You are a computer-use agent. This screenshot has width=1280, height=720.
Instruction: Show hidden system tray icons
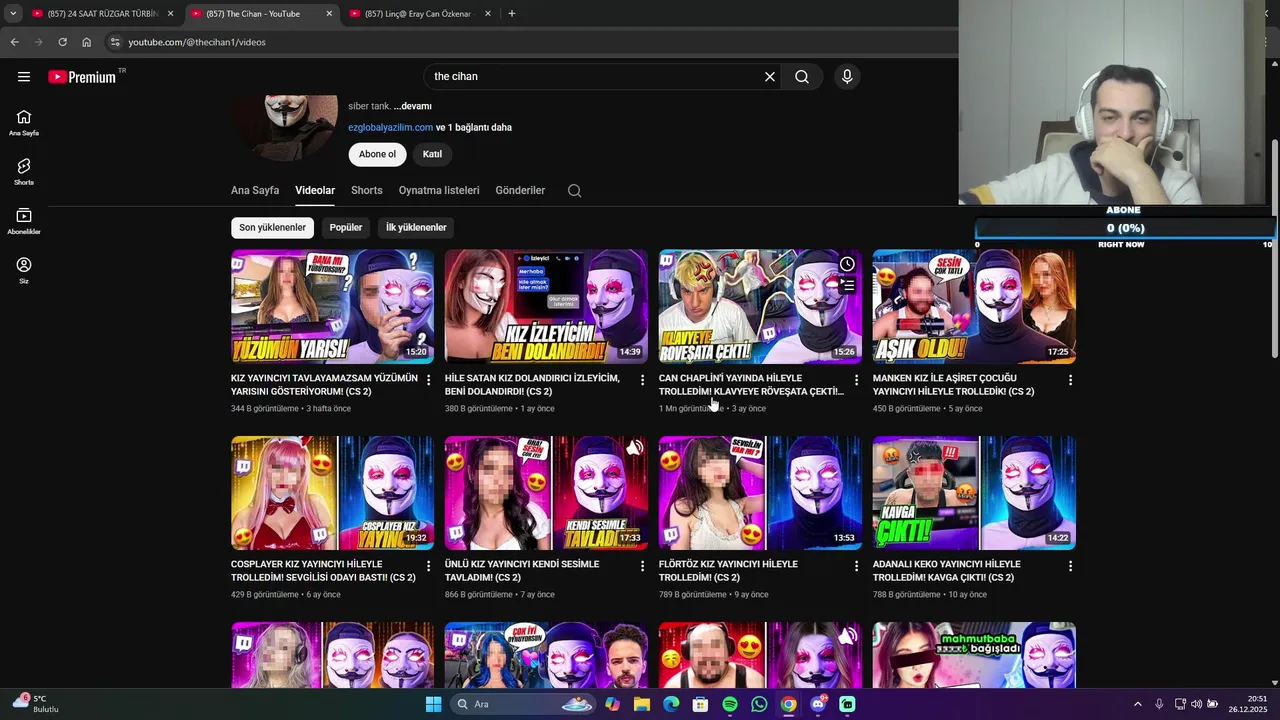click(x=1137, y=704)
